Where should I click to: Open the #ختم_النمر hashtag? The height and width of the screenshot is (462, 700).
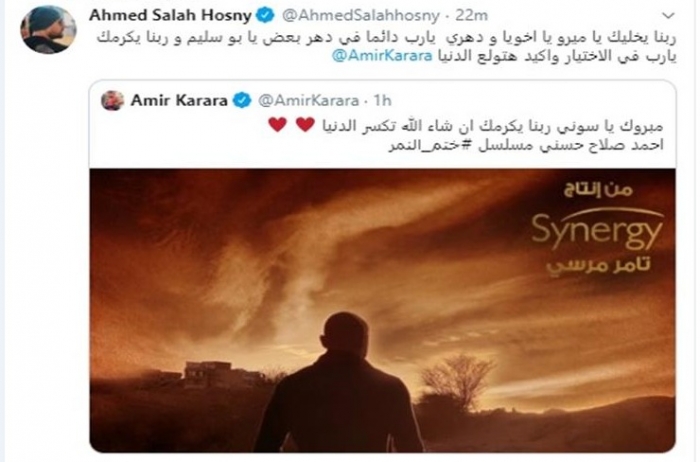[x=430, y=146]
